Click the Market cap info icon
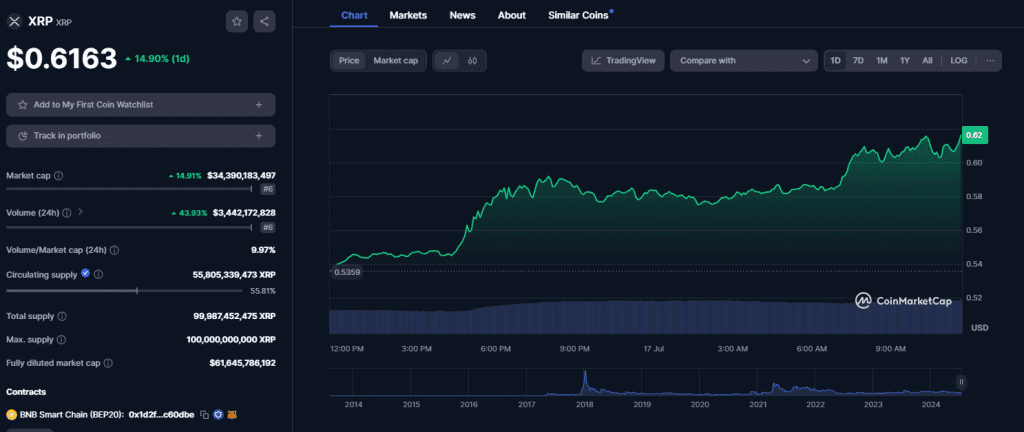The width and height of the screenshot is (1024, 432). [58, 176]
